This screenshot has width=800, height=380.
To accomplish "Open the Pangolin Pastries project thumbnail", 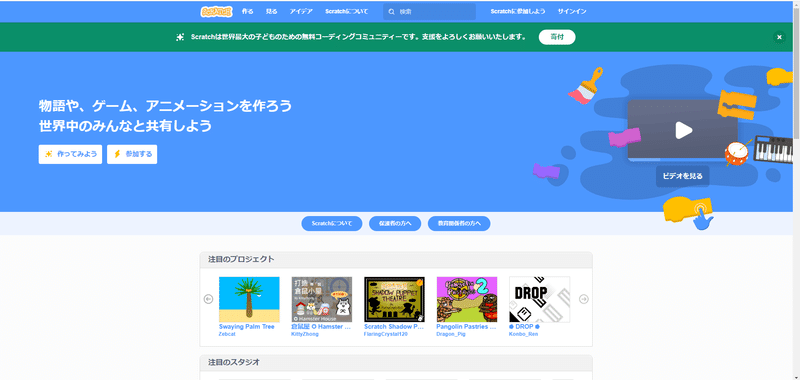I will point(467,299).
